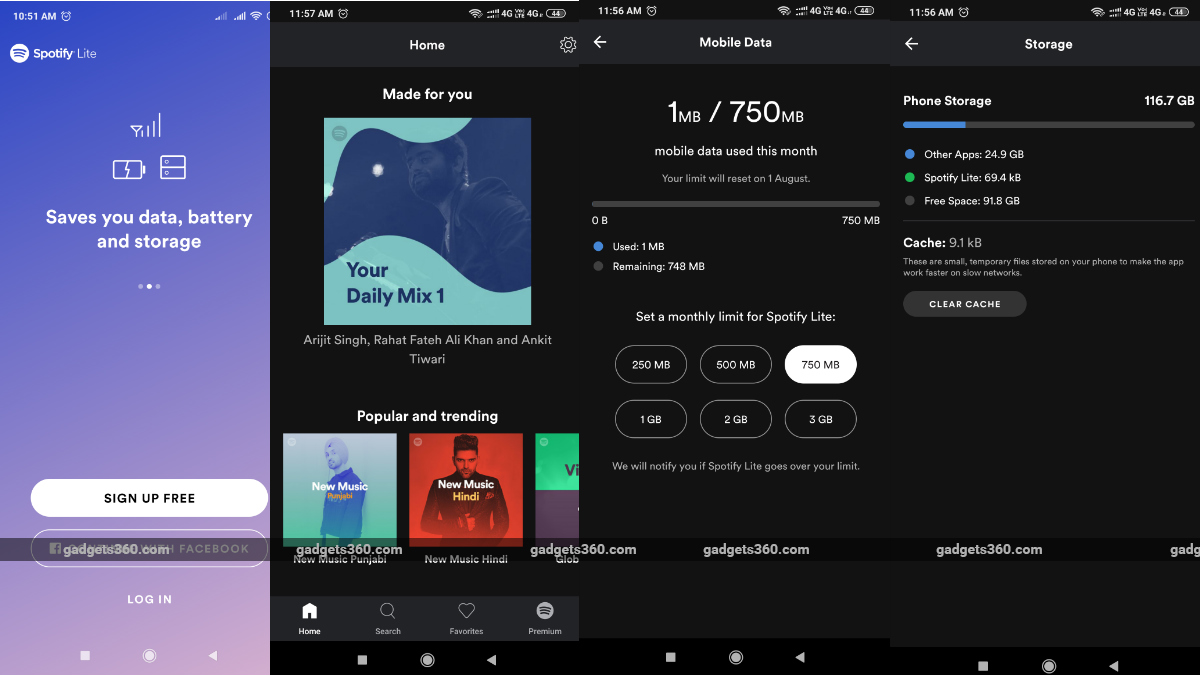
Task: Open the Log In screen
Action: (149, 599)
